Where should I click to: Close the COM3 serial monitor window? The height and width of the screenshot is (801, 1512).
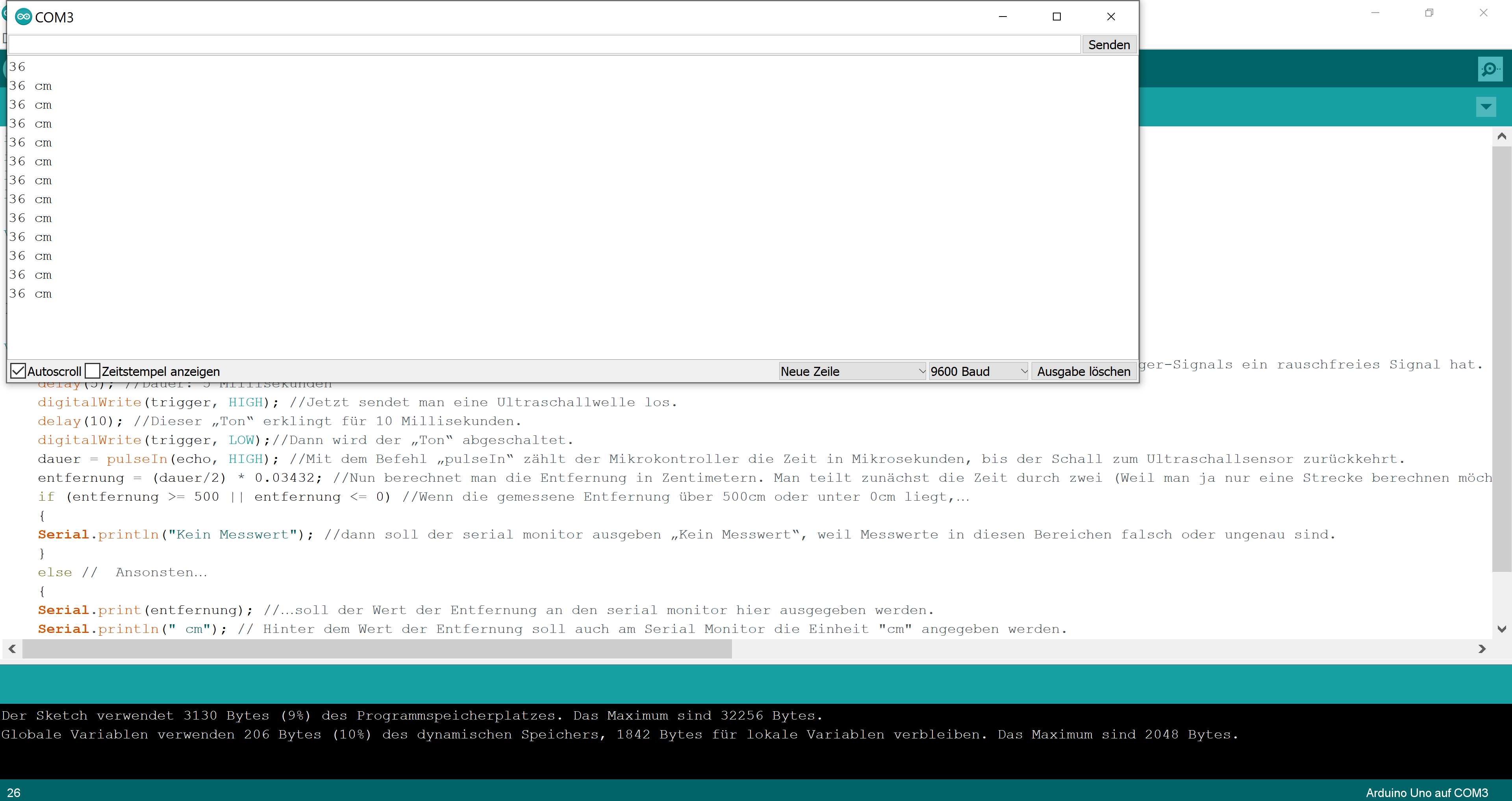[1110, 17]
